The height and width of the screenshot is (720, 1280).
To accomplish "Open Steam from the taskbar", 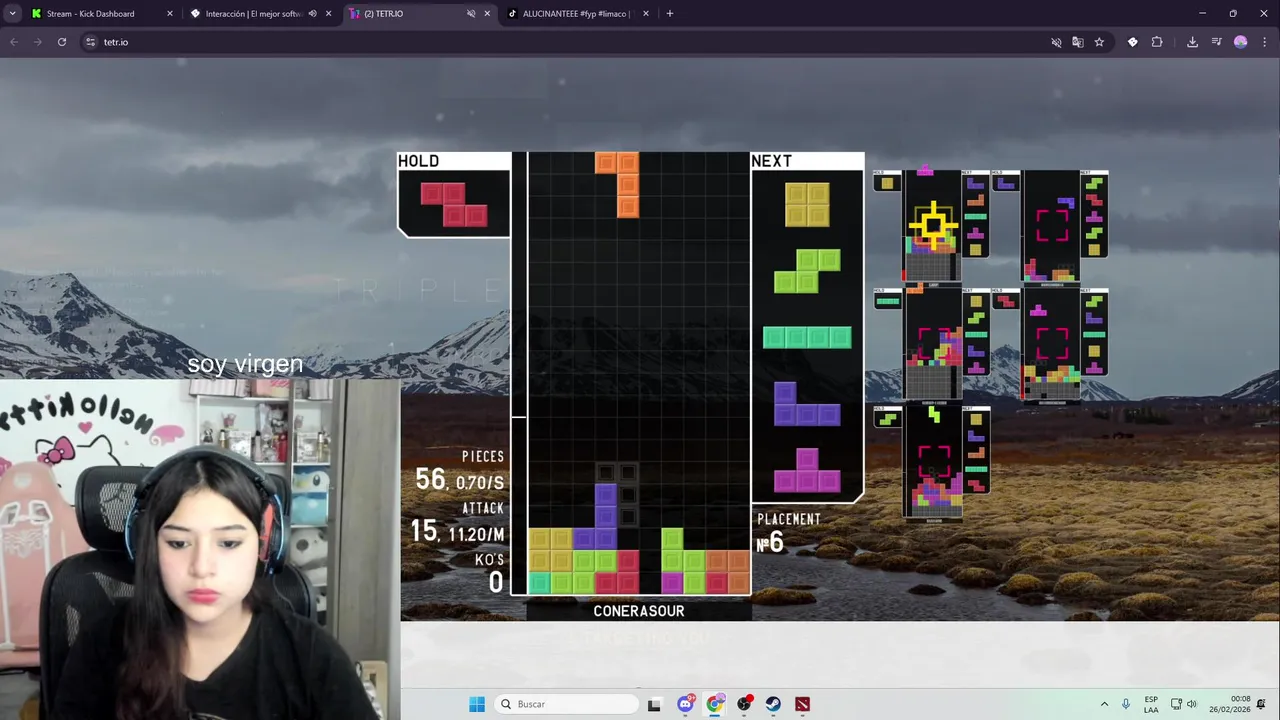I will pos(773,704).
